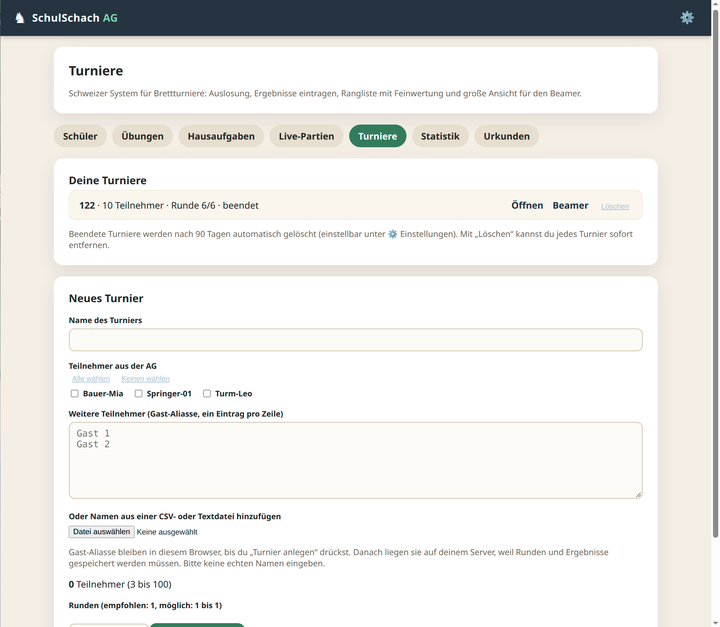Delete tournament 122 via Löschen link

coord(615,206)
